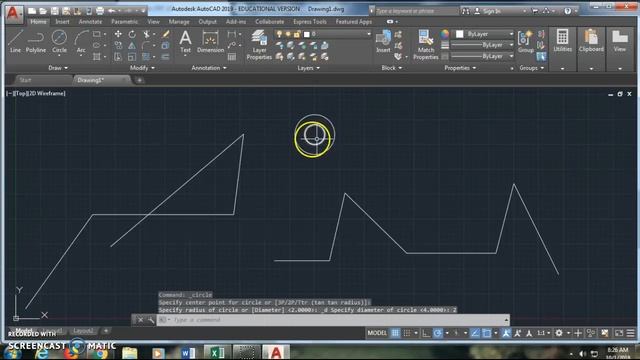Toggle polar tracking in status bar
640x360 pixels.
pos(438,333)
